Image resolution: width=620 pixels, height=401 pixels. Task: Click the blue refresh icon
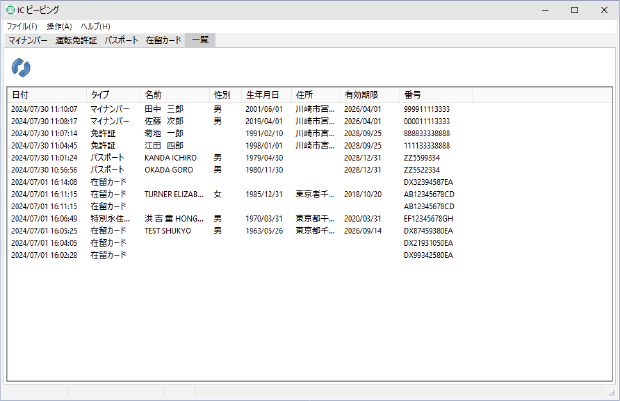click(21, 67)
